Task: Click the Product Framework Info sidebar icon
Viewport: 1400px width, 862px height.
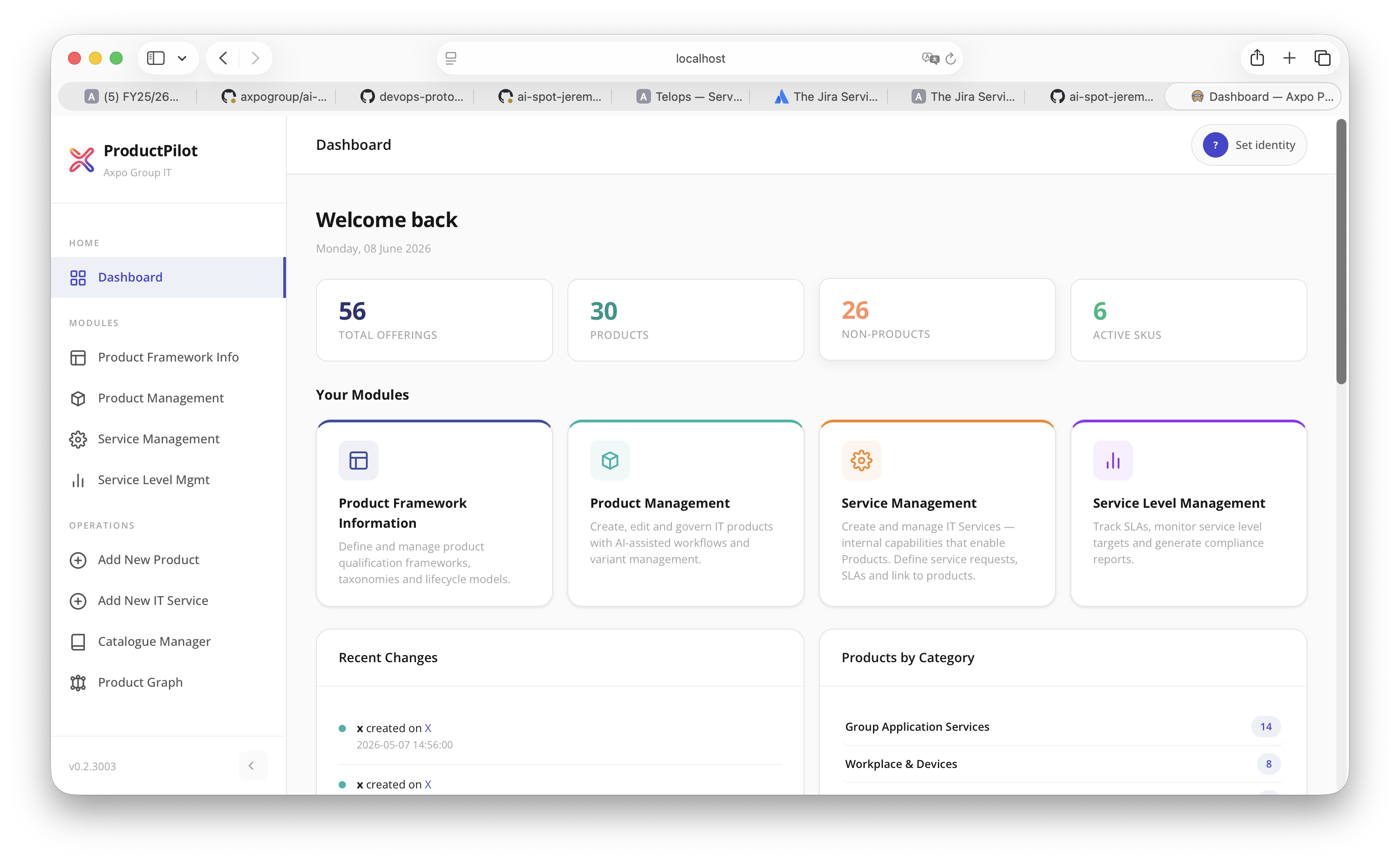Action: point(78,357)
